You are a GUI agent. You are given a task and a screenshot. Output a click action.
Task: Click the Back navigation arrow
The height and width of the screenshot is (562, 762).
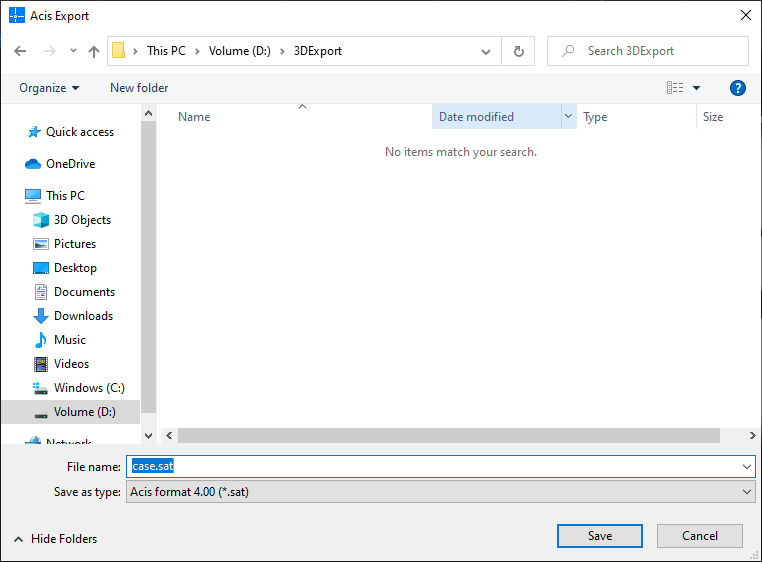point(20,51)
